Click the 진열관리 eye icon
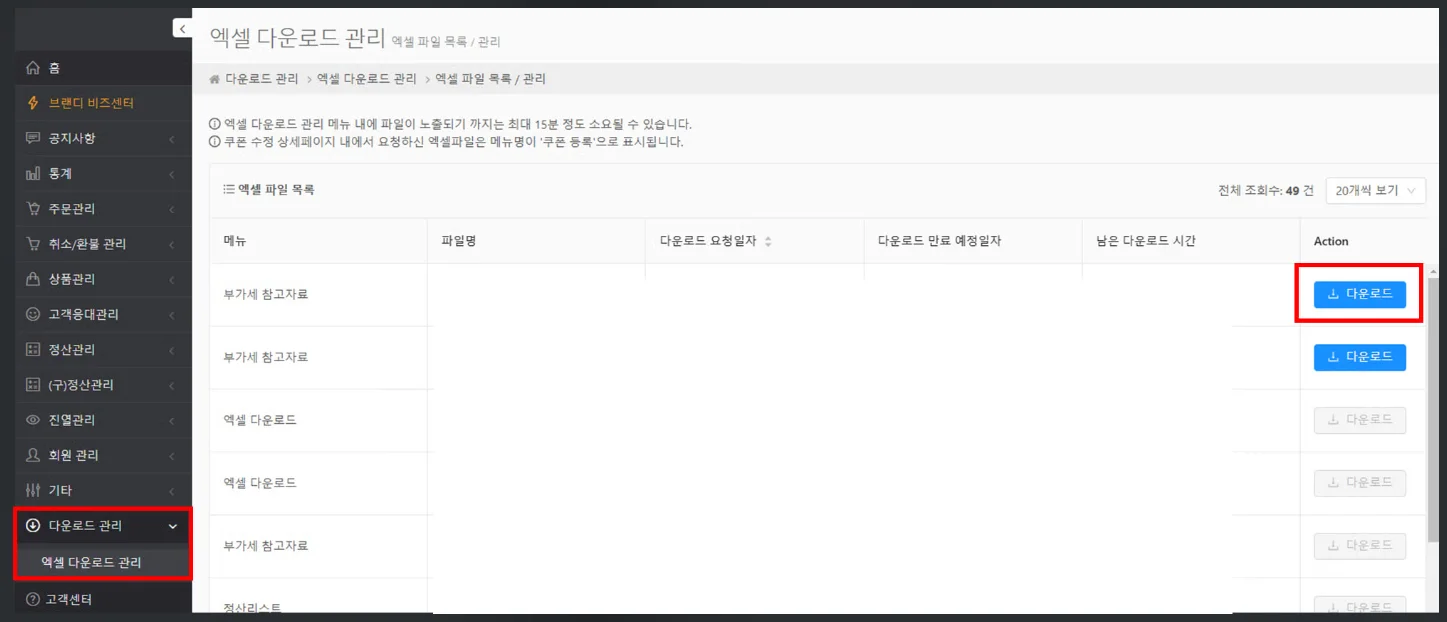This screenshot has height=622, width=1447. [x=33, y=420]
